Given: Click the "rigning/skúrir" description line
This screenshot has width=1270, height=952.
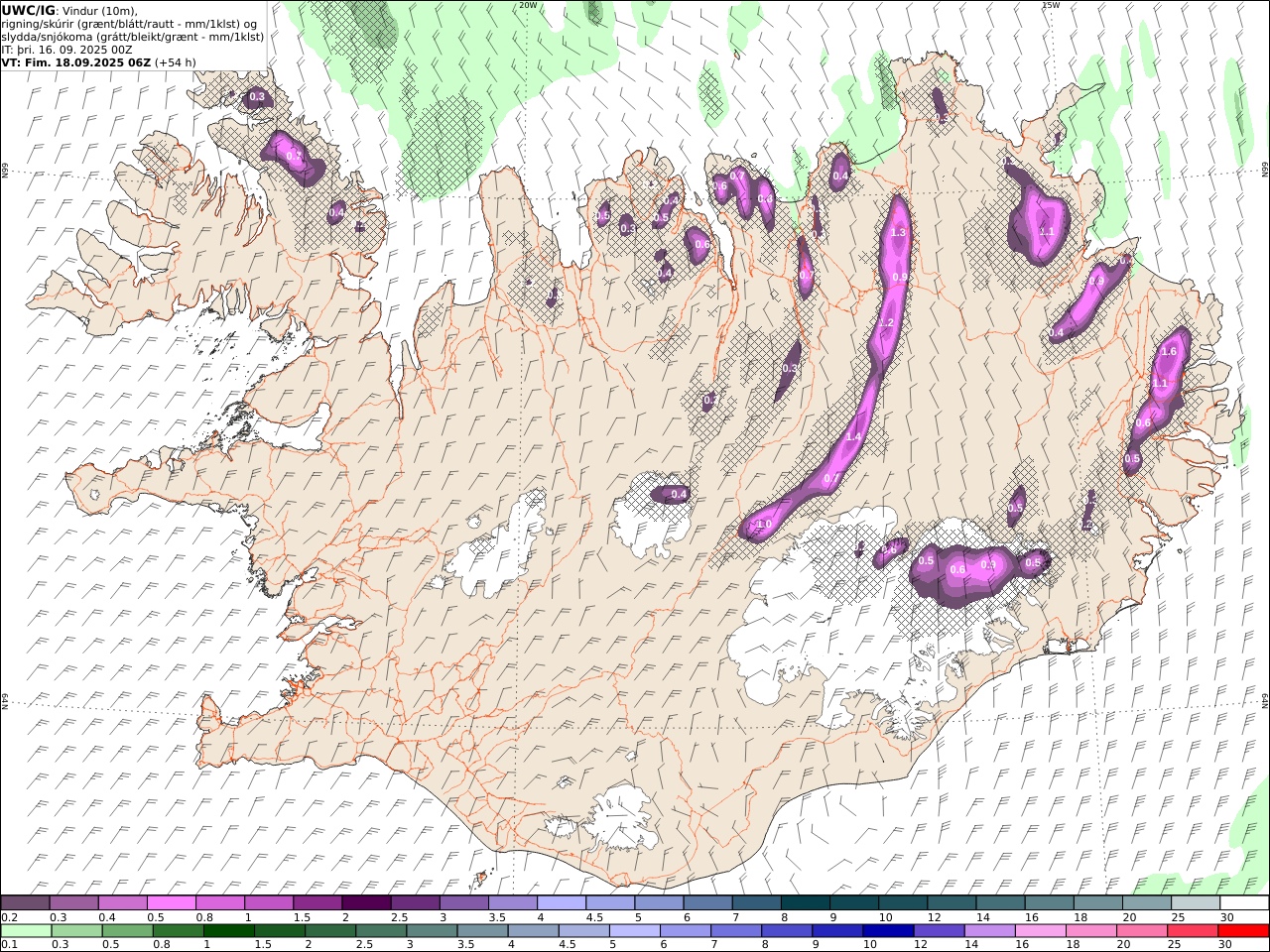Looking at the screenshot, I should (129, 24).
